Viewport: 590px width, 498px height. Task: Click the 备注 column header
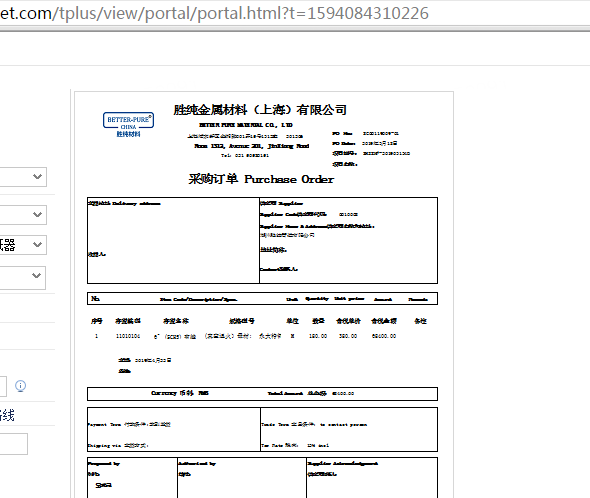[x=420, y=321]
